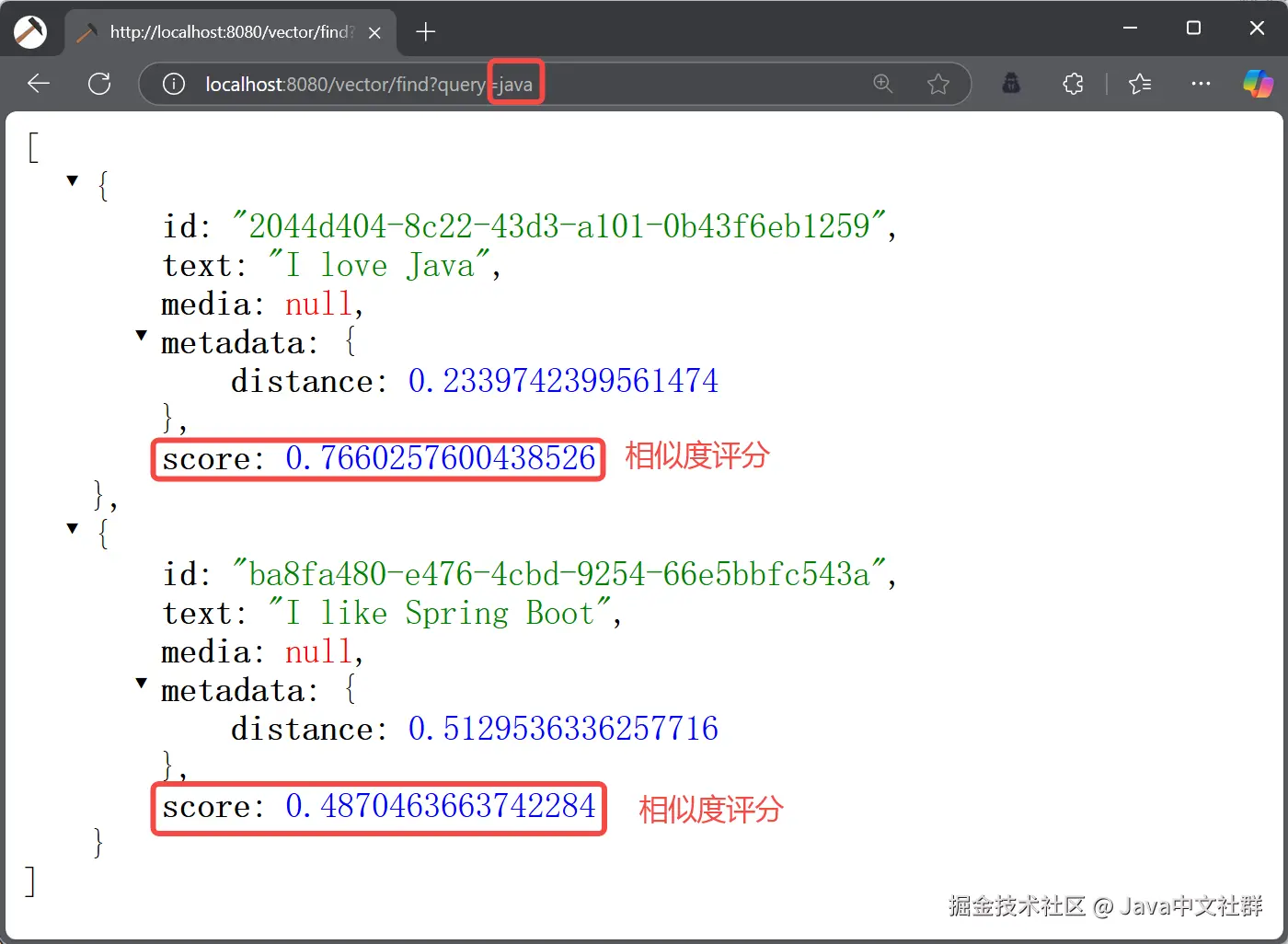Click the null media value in second object
1288x944 pixels.
pos(318,651)
